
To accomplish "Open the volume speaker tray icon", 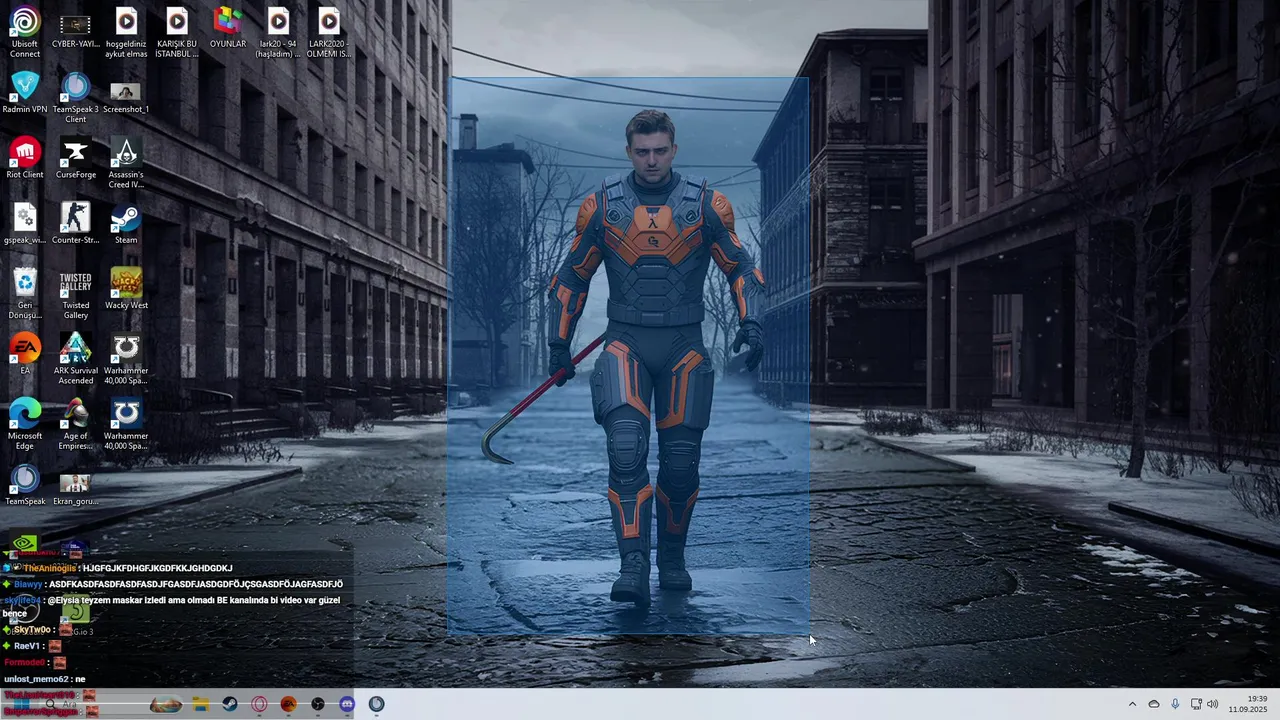I will click(1213, 704).
